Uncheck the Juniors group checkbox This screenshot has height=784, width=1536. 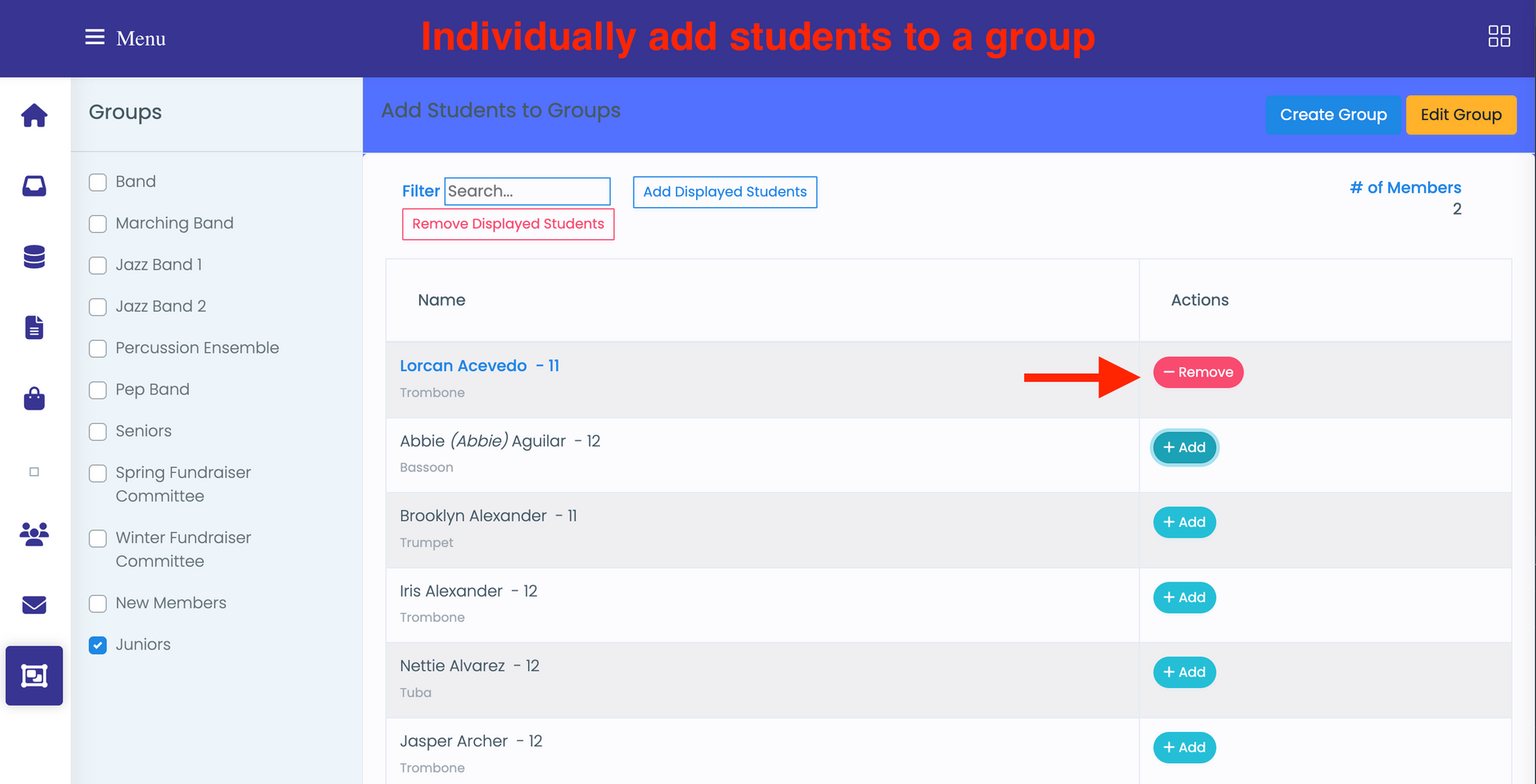pyautogui.click(x=98, y=645)
